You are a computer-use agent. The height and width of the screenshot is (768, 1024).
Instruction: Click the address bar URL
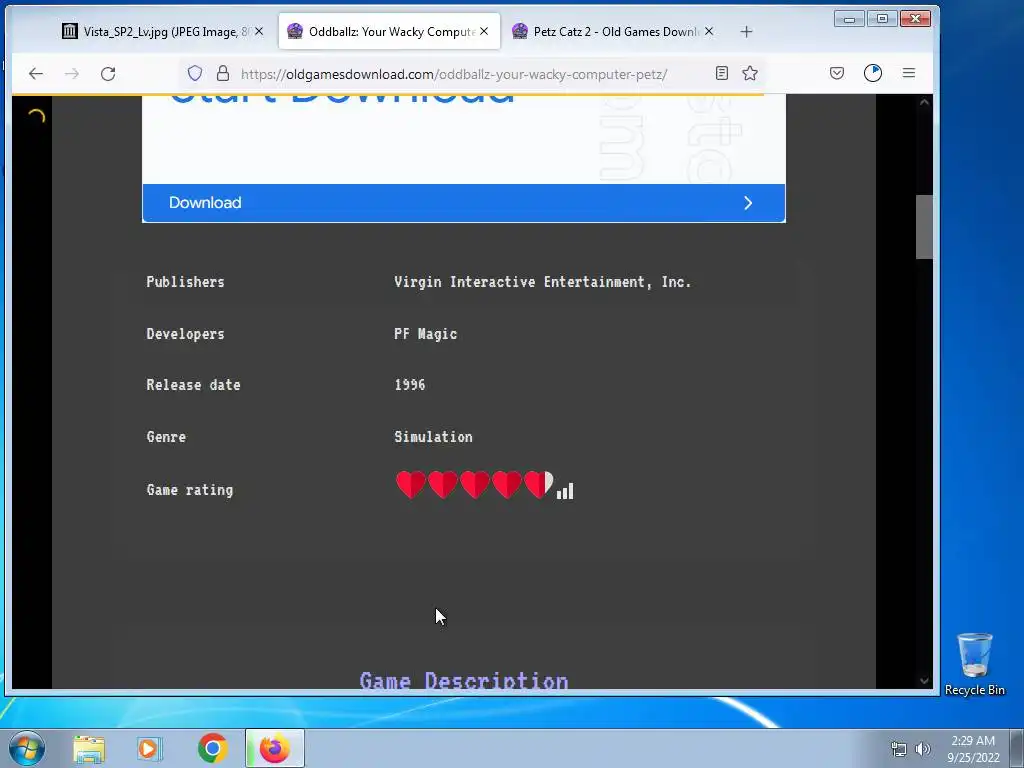(x=454, y=74)
